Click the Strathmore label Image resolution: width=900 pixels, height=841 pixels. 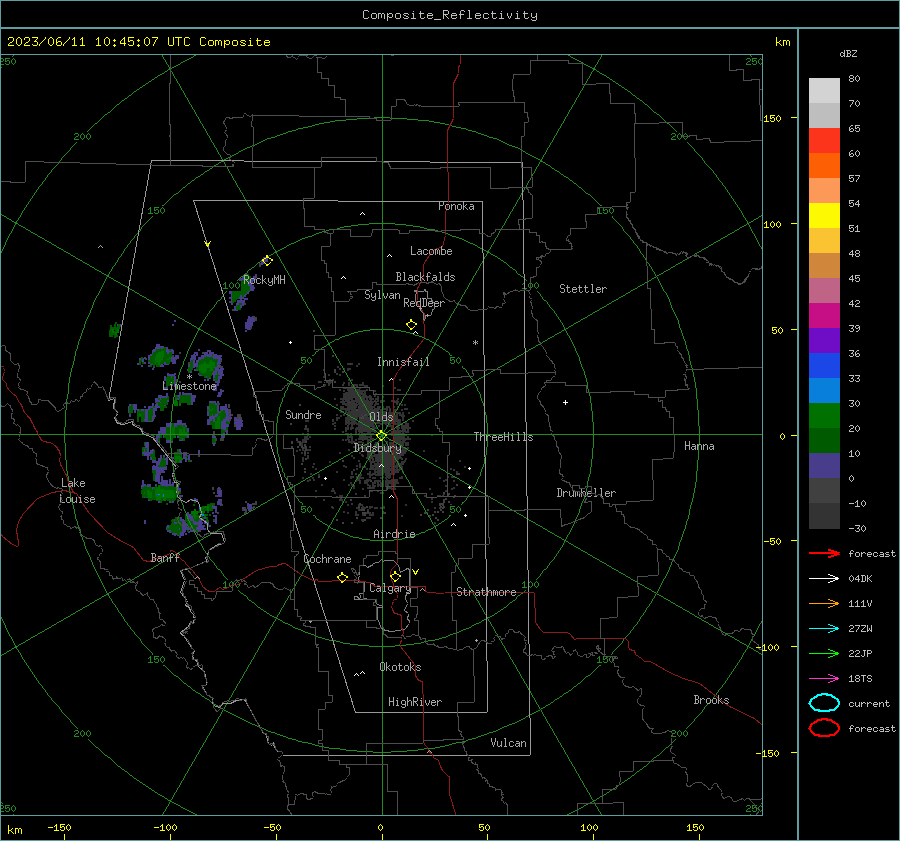coord(486,592)
